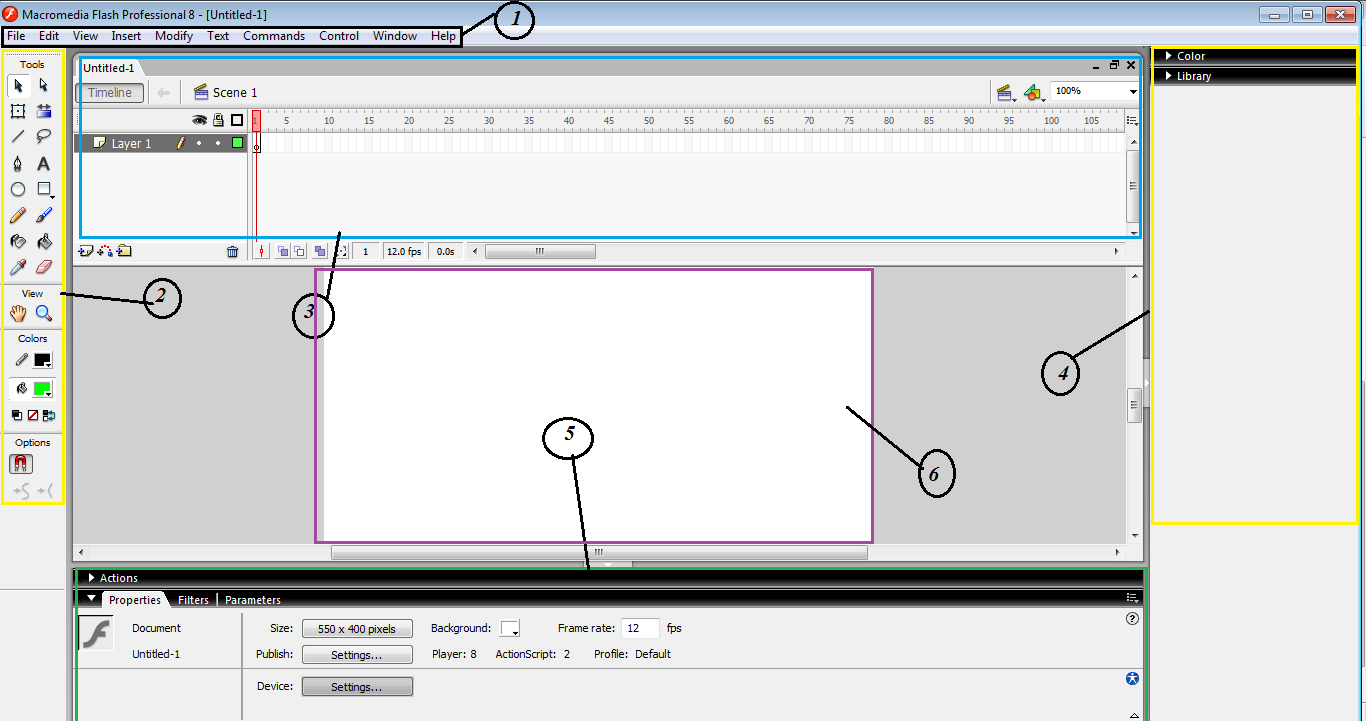Toggle show or hide all layers eye
Viewport: 1366px width, 721px height.
pyautogui.click(x=199, y=120)
